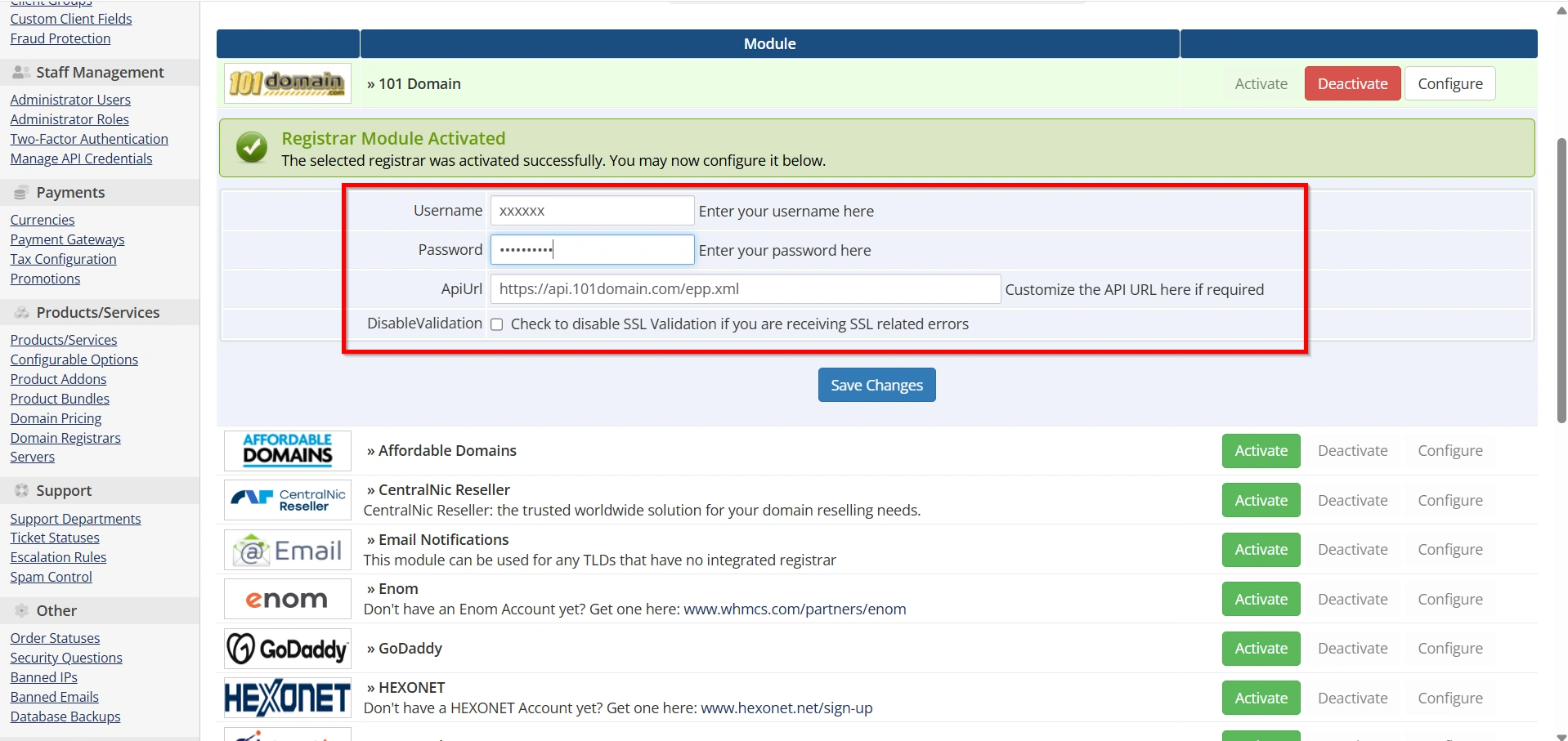Screen dimensions: 1568x741
Task: Click the Username input field
Action: (592, 211)
